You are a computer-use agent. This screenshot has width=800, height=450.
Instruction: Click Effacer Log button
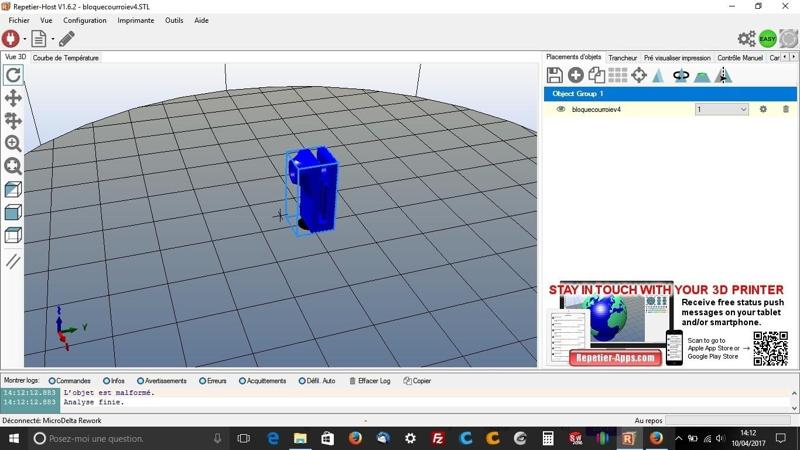point(370,381)
